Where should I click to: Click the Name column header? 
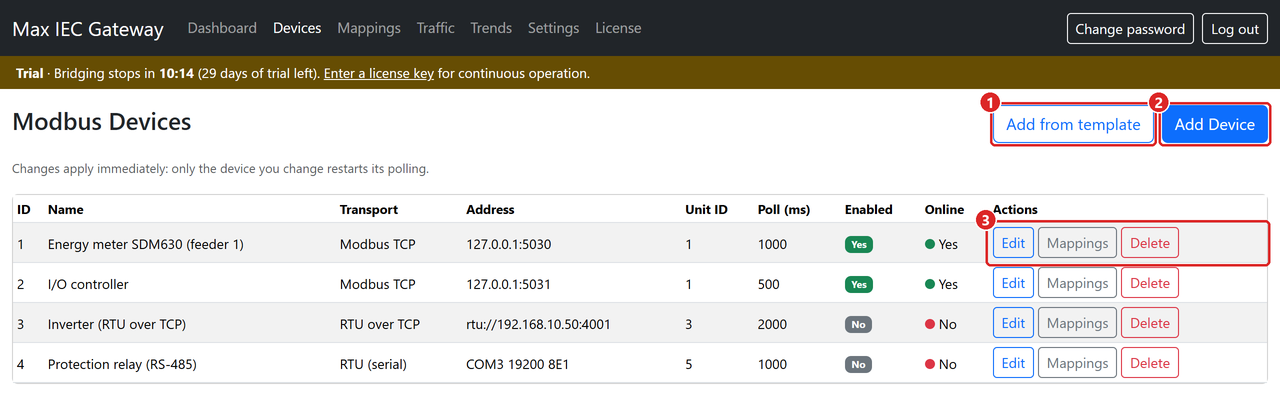[65, 210]
